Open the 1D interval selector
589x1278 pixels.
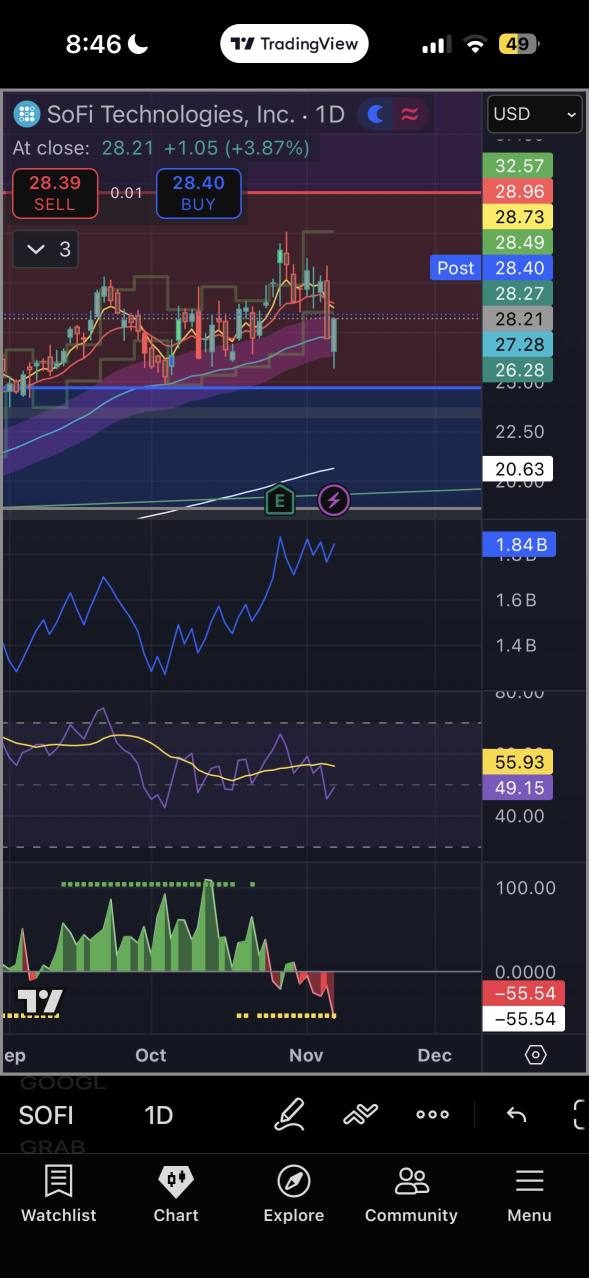(x=159, y=1115)
